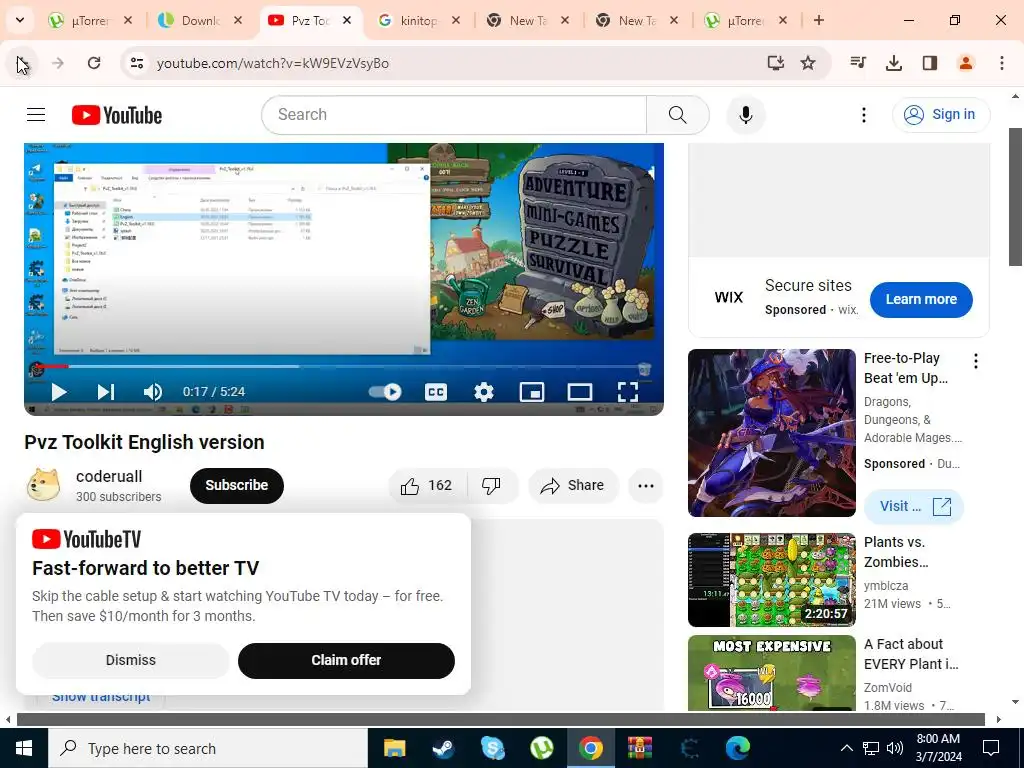This screenshot has height=768, width=1024.
Task: Open the YouTube hamburger guide menu
Action: click(36, 115)
